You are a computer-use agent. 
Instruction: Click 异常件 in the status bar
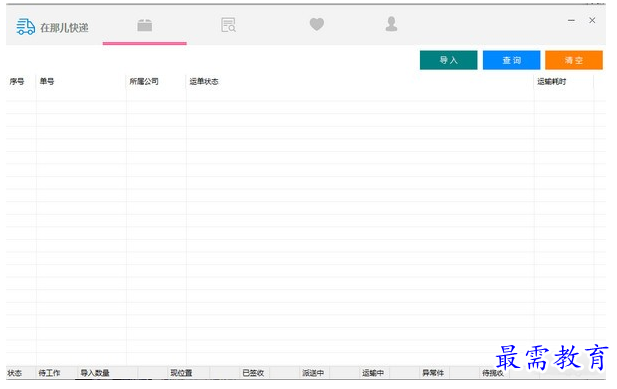coord(433,373)
